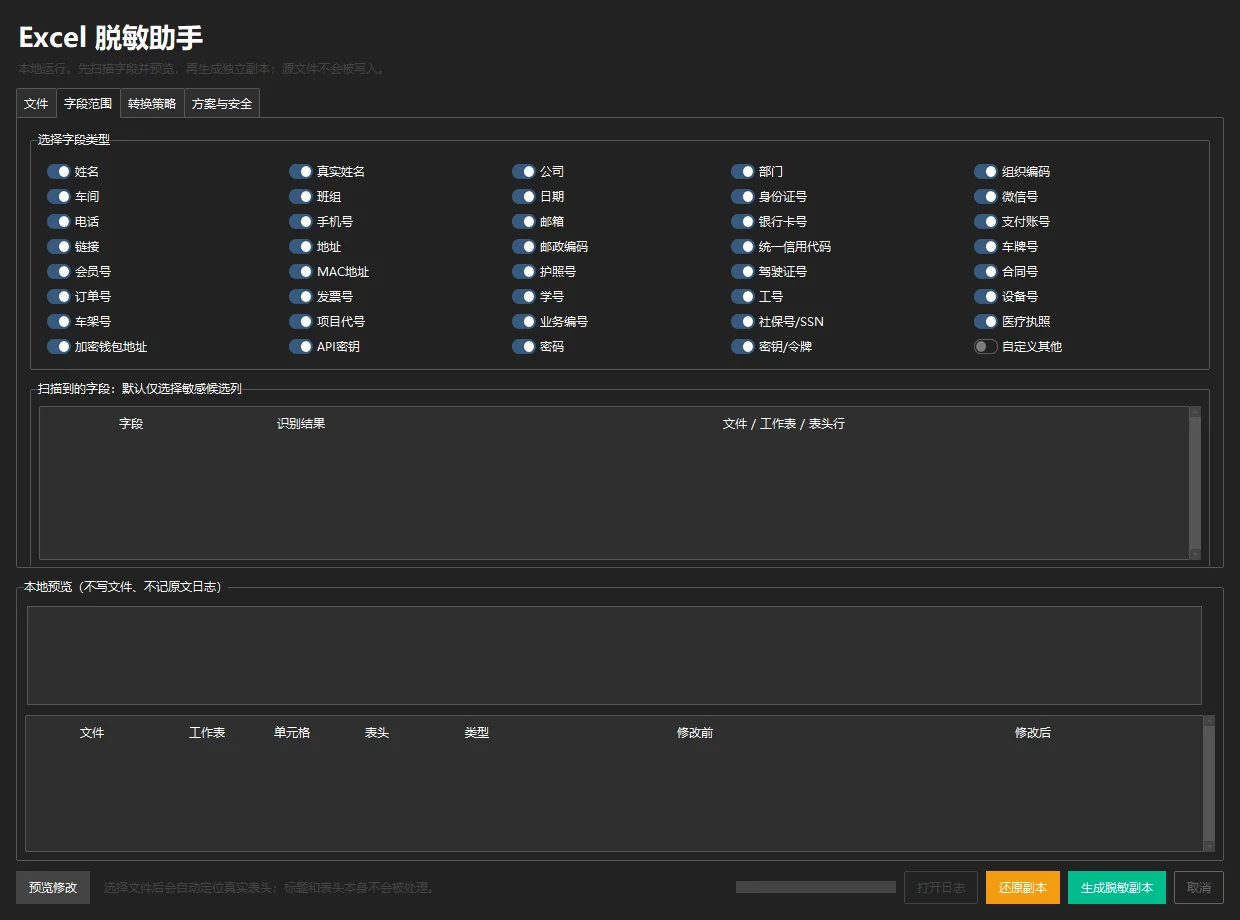Click the 修改前 column header
The height and width of the screenshot is (920, 1240).
tap(695, 733)
